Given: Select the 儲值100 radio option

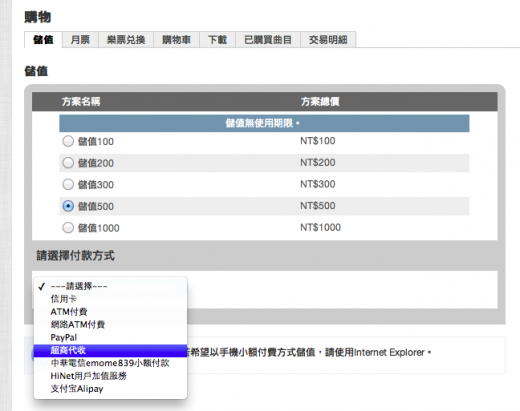Looking at the screenshot, I should tap(68, 141).
